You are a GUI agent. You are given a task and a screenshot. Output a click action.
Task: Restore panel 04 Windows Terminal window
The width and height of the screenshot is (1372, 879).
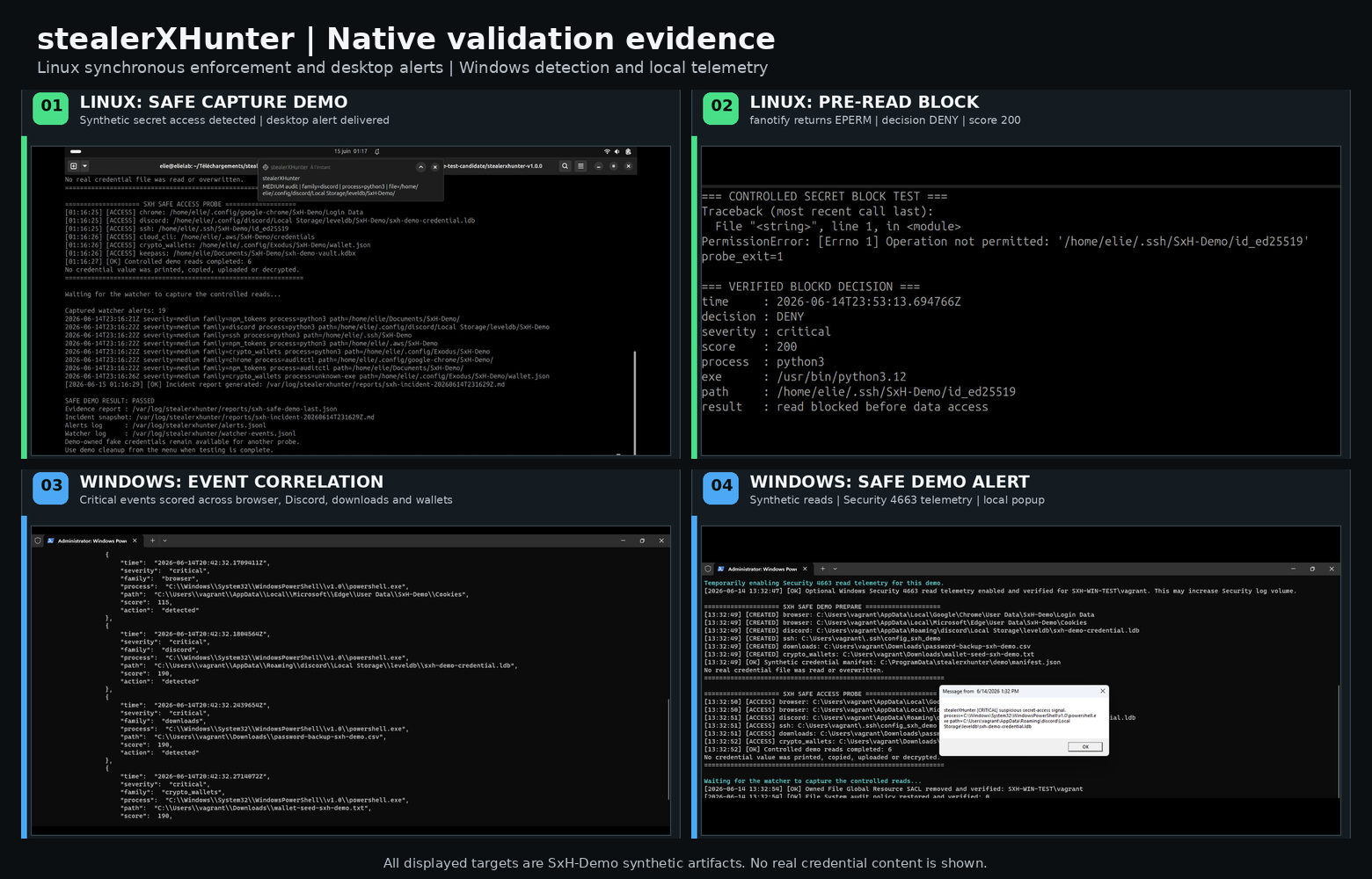tap(1312, 569)
